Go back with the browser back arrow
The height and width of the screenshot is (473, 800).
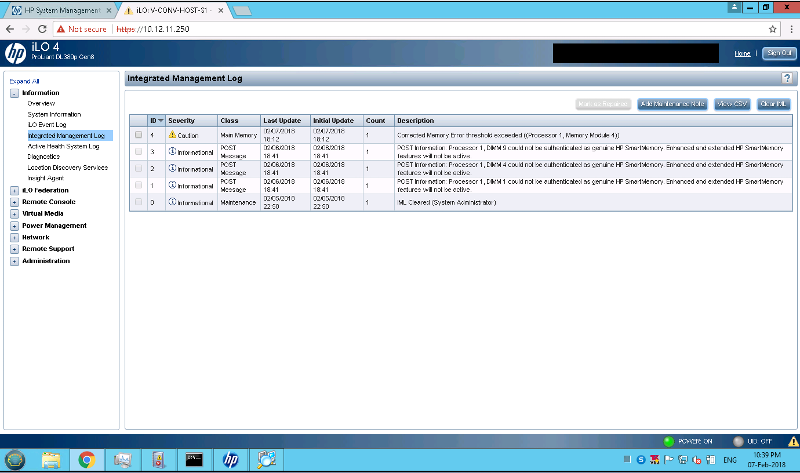(10, 29)
